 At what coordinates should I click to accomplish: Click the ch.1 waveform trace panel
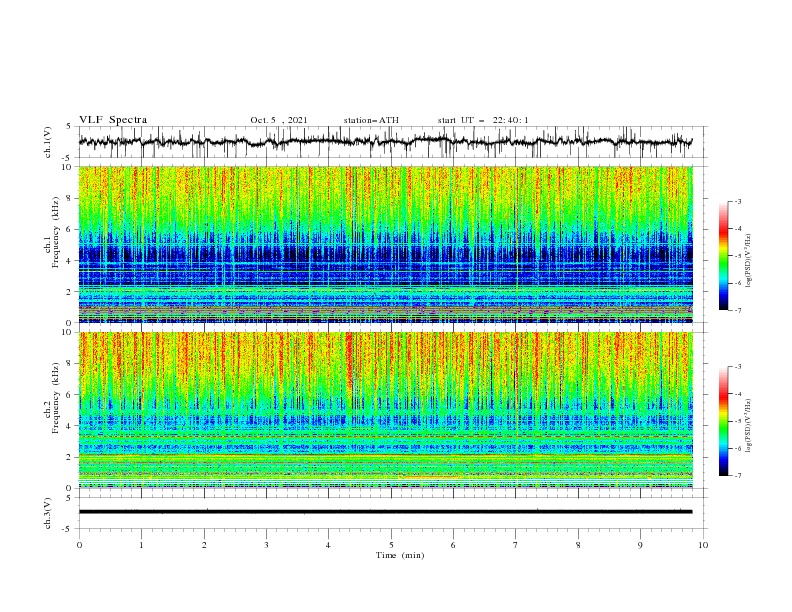tap(392, 142)
